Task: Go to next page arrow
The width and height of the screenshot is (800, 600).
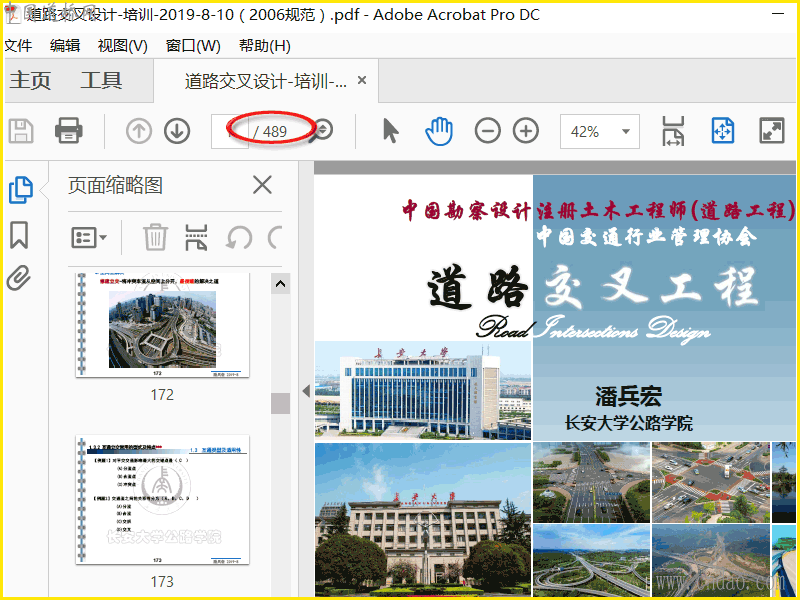Action: point(177,131)
